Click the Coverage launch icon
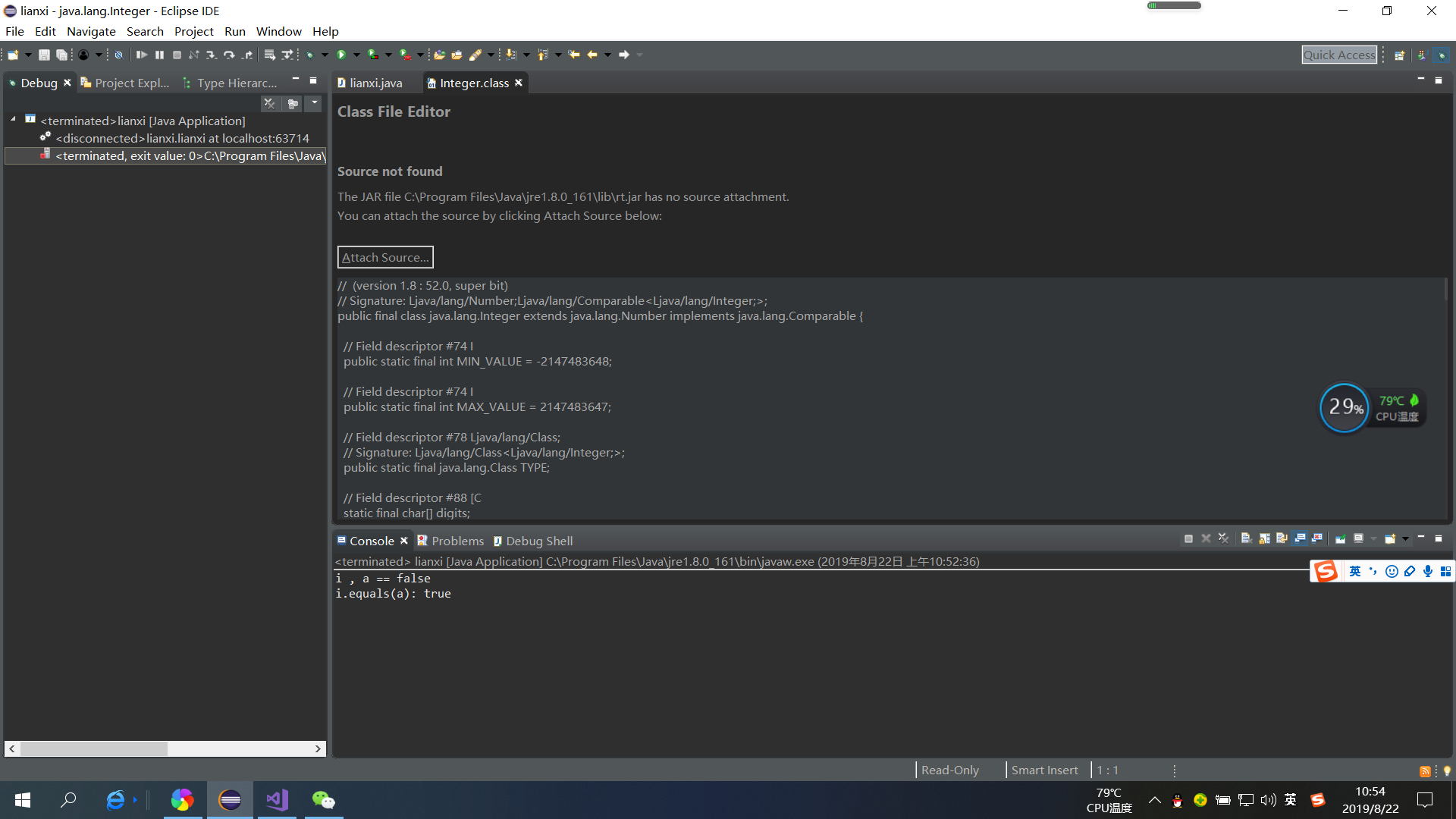This screenshot has height=819, width=1456. (x=373, y=55)
